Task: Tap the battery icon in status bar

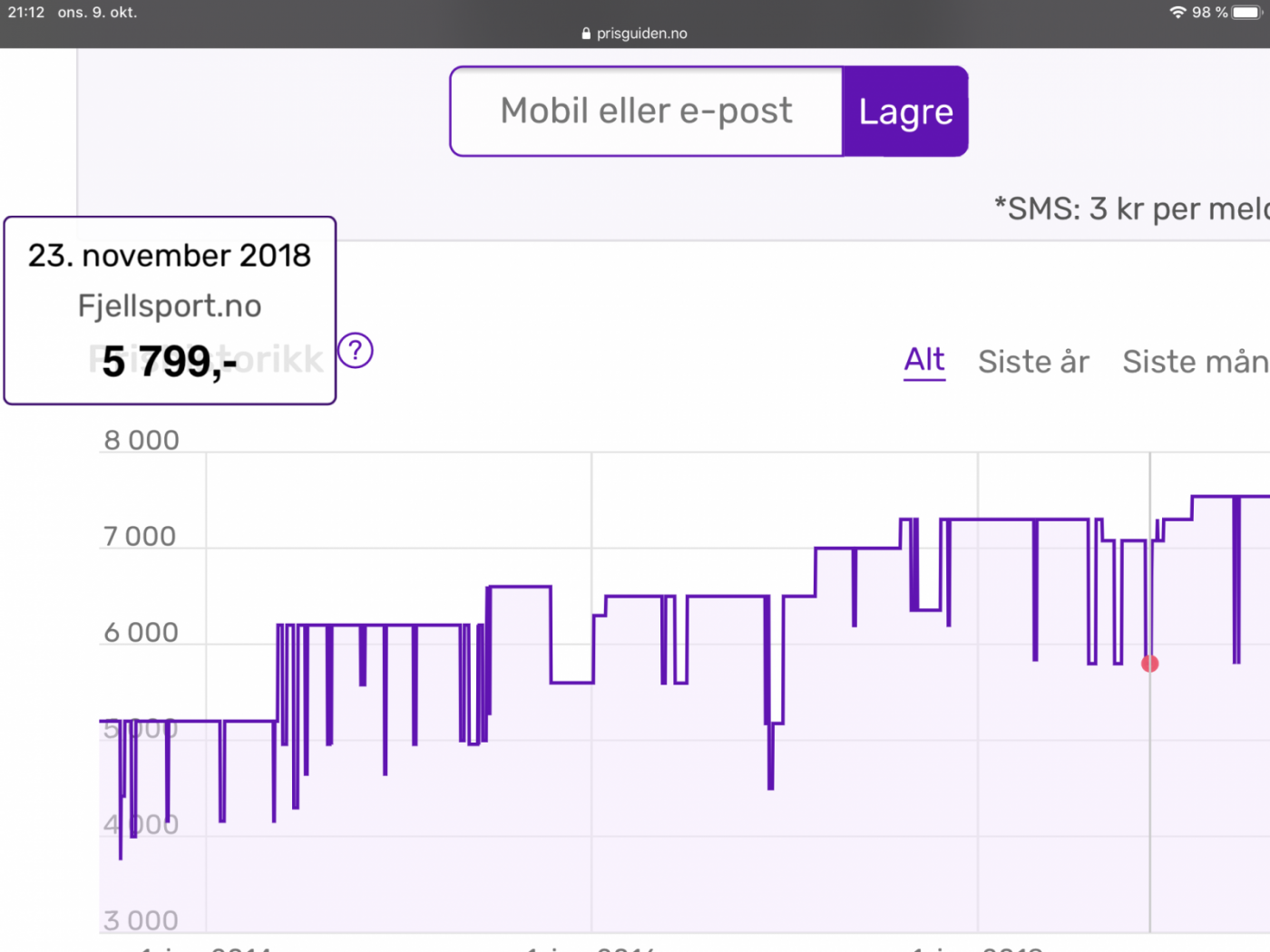Action: click(x=1246, y=13)
